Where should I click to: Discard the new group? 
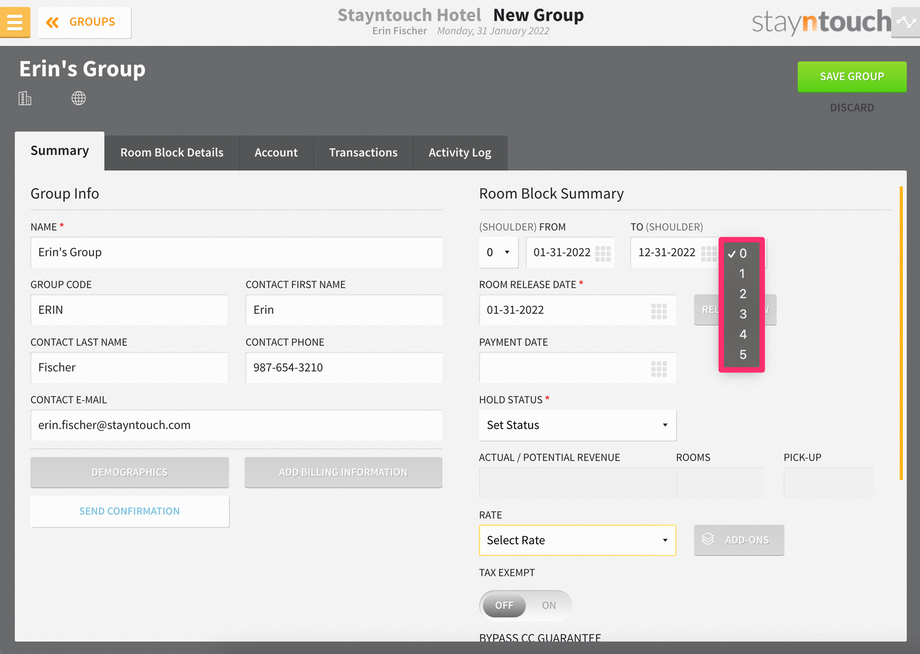[851, 107]
